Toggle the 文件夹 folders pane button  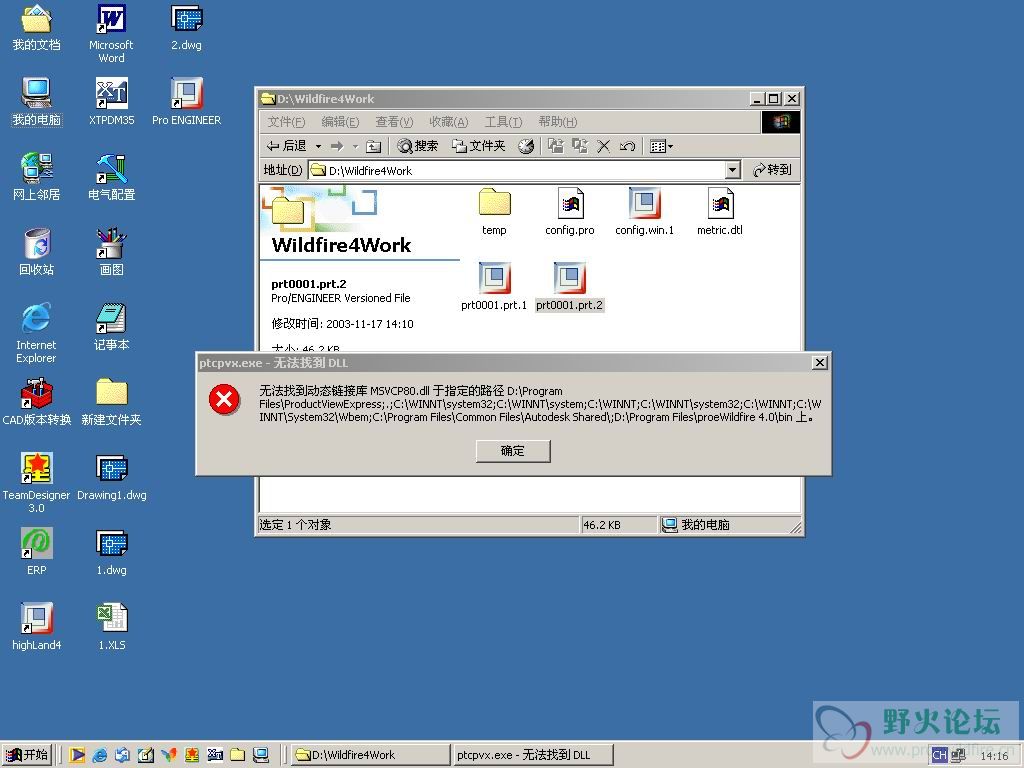(479, 146)
